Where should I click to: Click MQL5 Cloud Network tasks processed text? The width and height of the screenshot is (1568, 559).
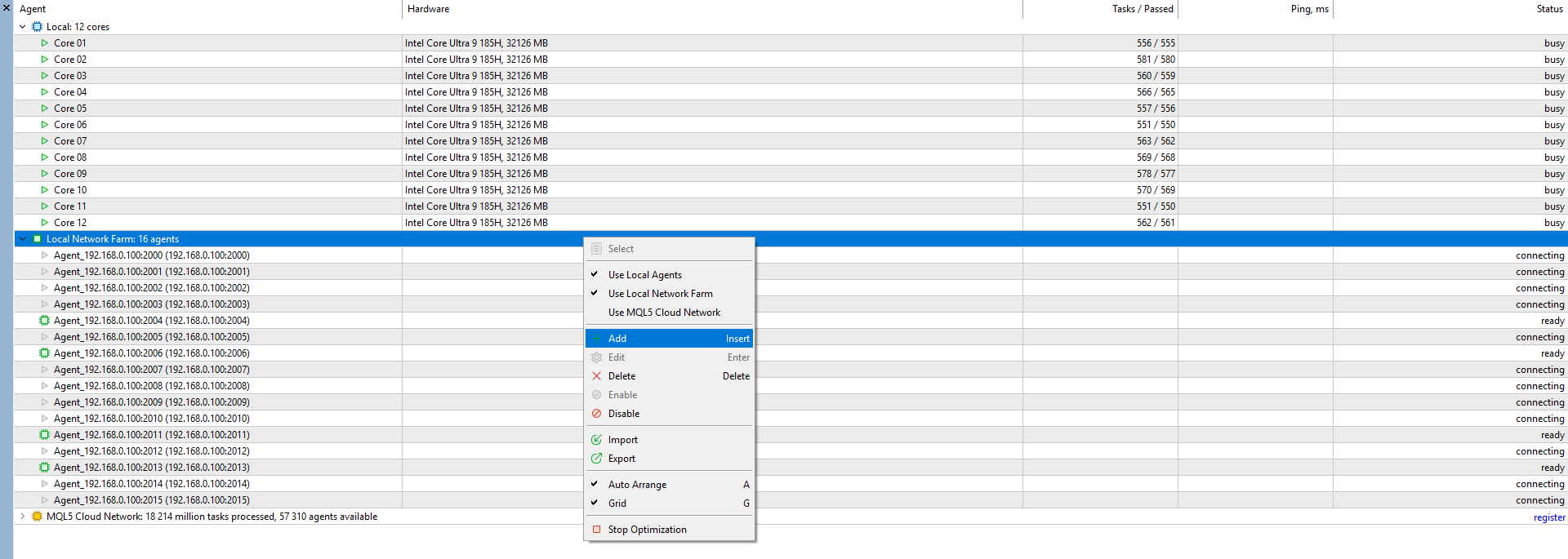[212, 517]
